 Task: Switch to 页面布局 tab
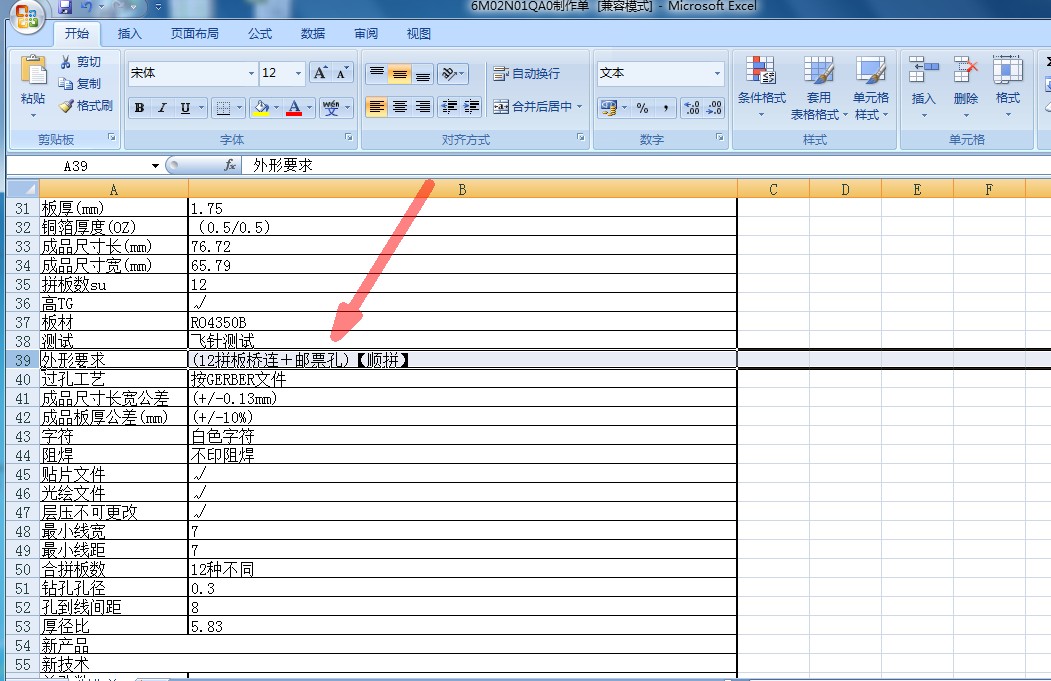[x=194, y=34]
